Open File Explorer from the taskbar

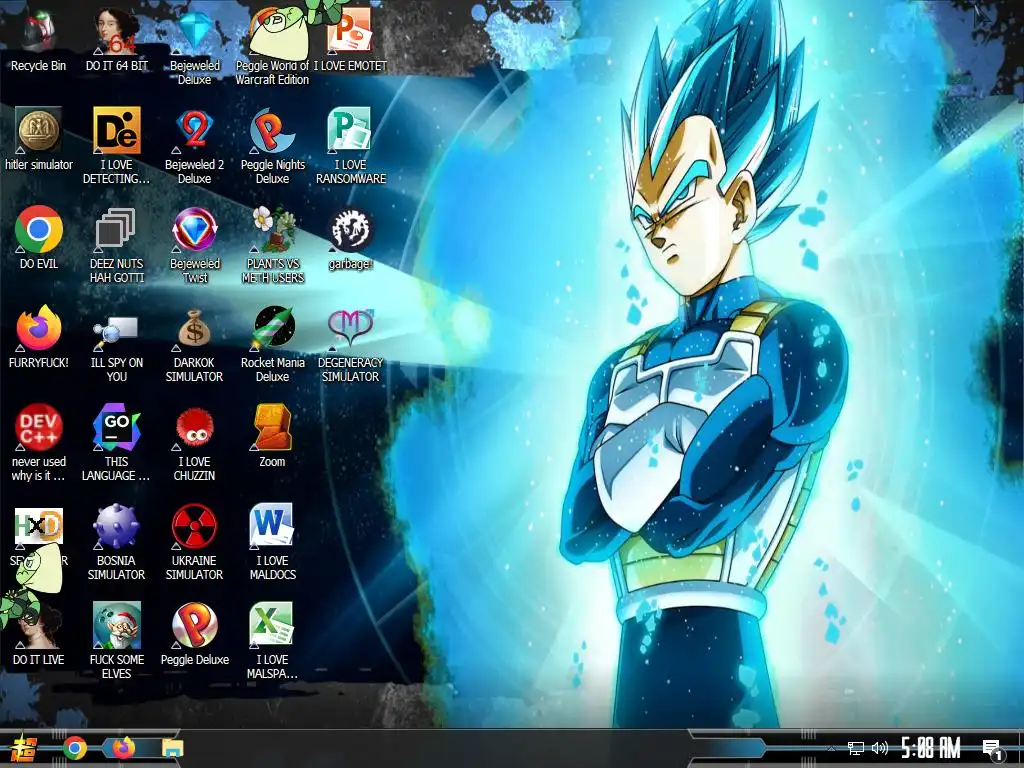[x=172, y=748]
